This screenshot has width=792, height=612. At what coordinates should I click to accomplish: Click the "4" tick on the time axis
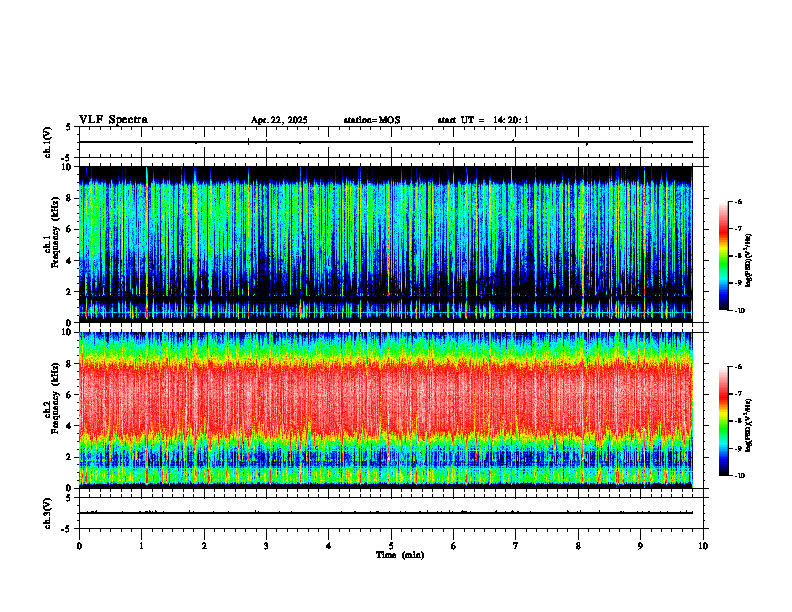point(329,546)
